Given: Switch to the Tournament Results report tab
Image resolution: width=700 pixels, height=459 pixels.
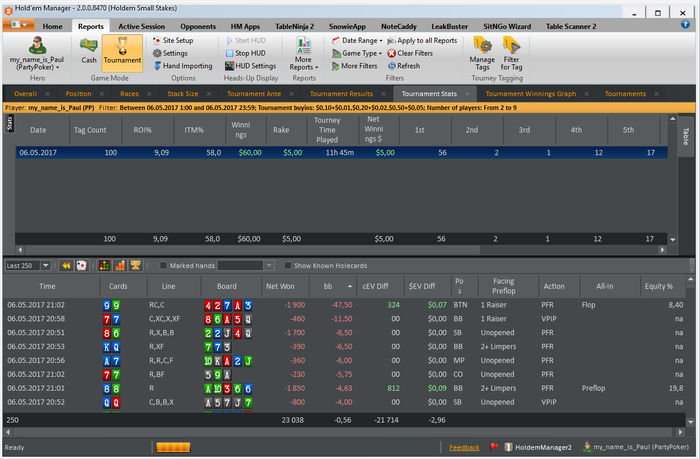Looking at the screenshot, I should coord(341,94).
